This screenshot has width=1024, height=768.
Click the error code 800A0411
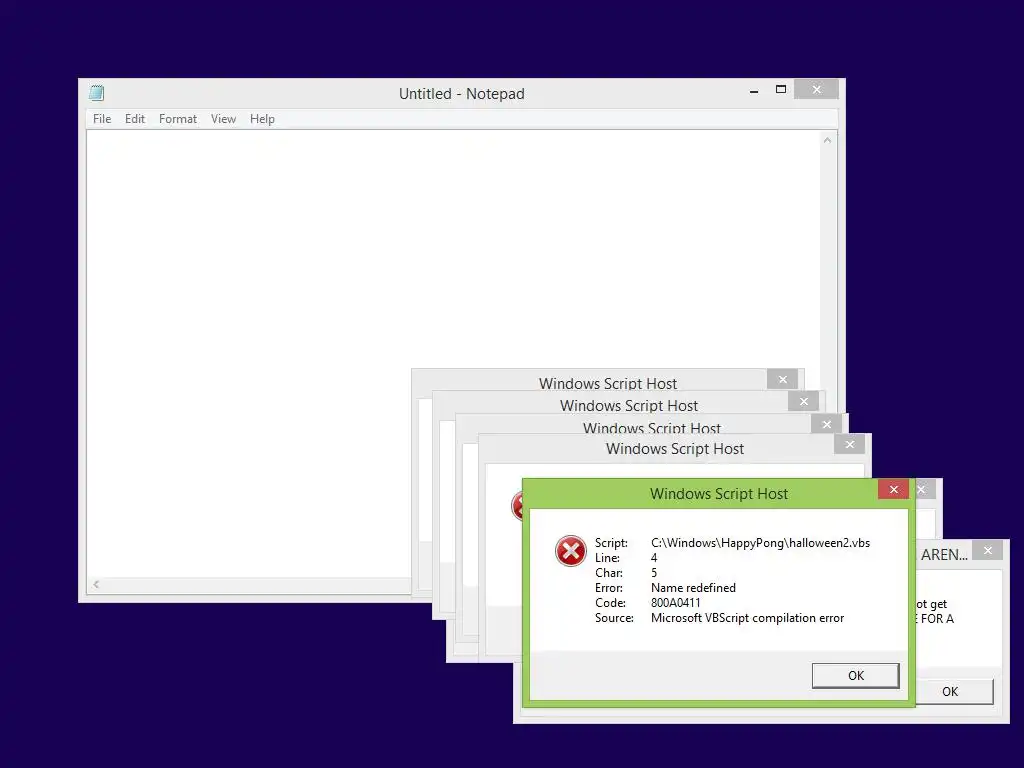[675, 603]
